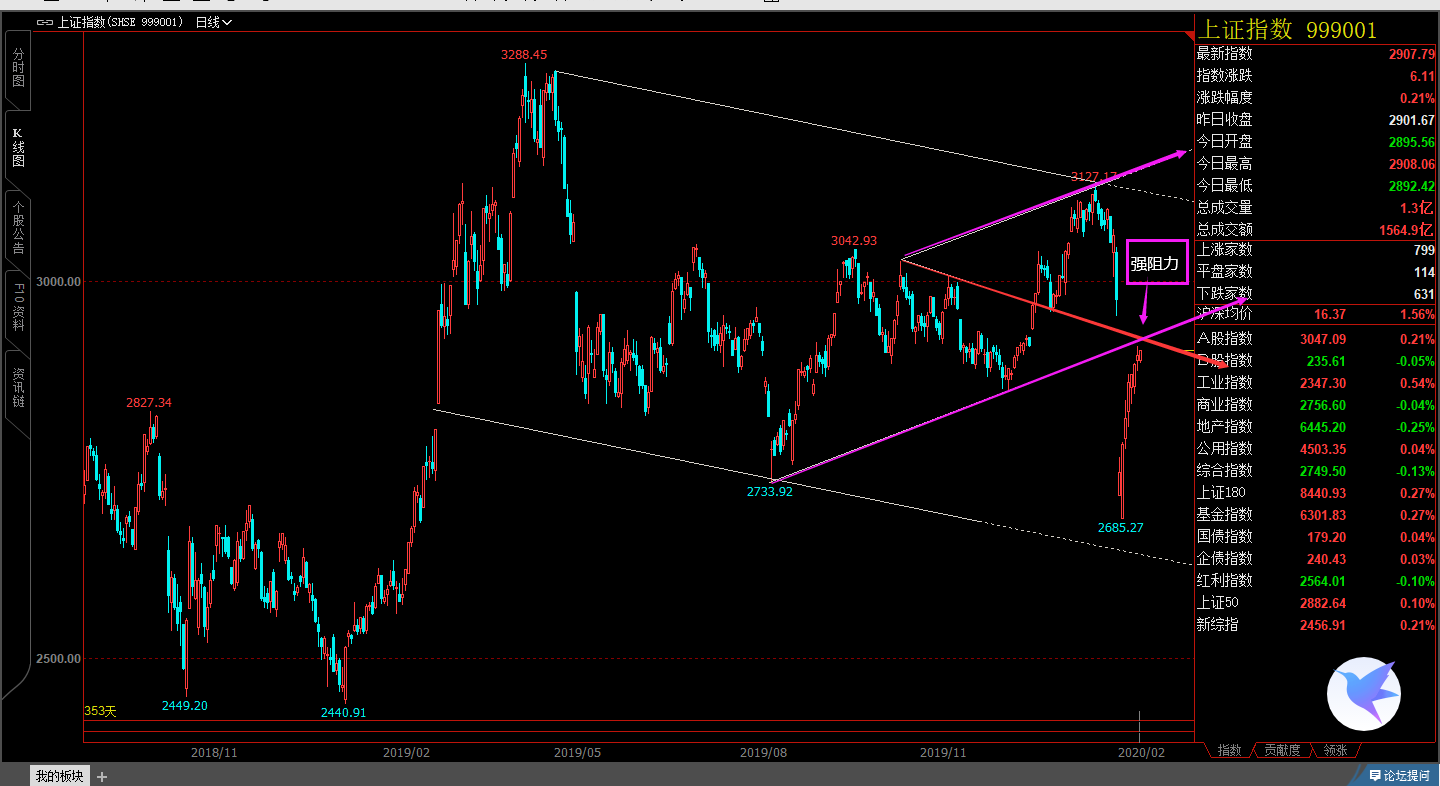The image size is (1440, 786).
Task: Switch to the 分时图 side tab
Action: pos(18,68)
